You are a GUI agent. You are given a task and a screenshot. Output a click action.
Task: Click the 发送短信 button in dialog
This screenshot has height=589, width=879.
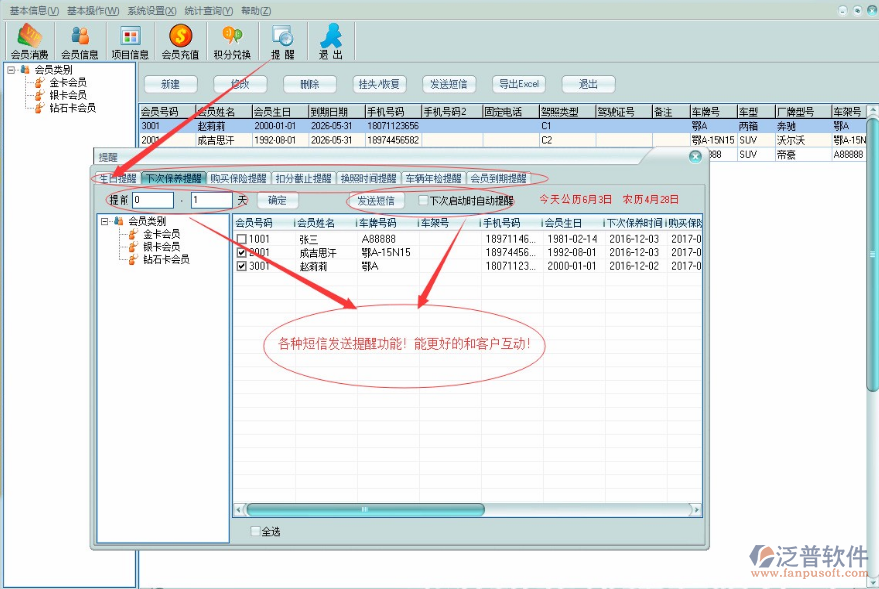tap(375, 200)
